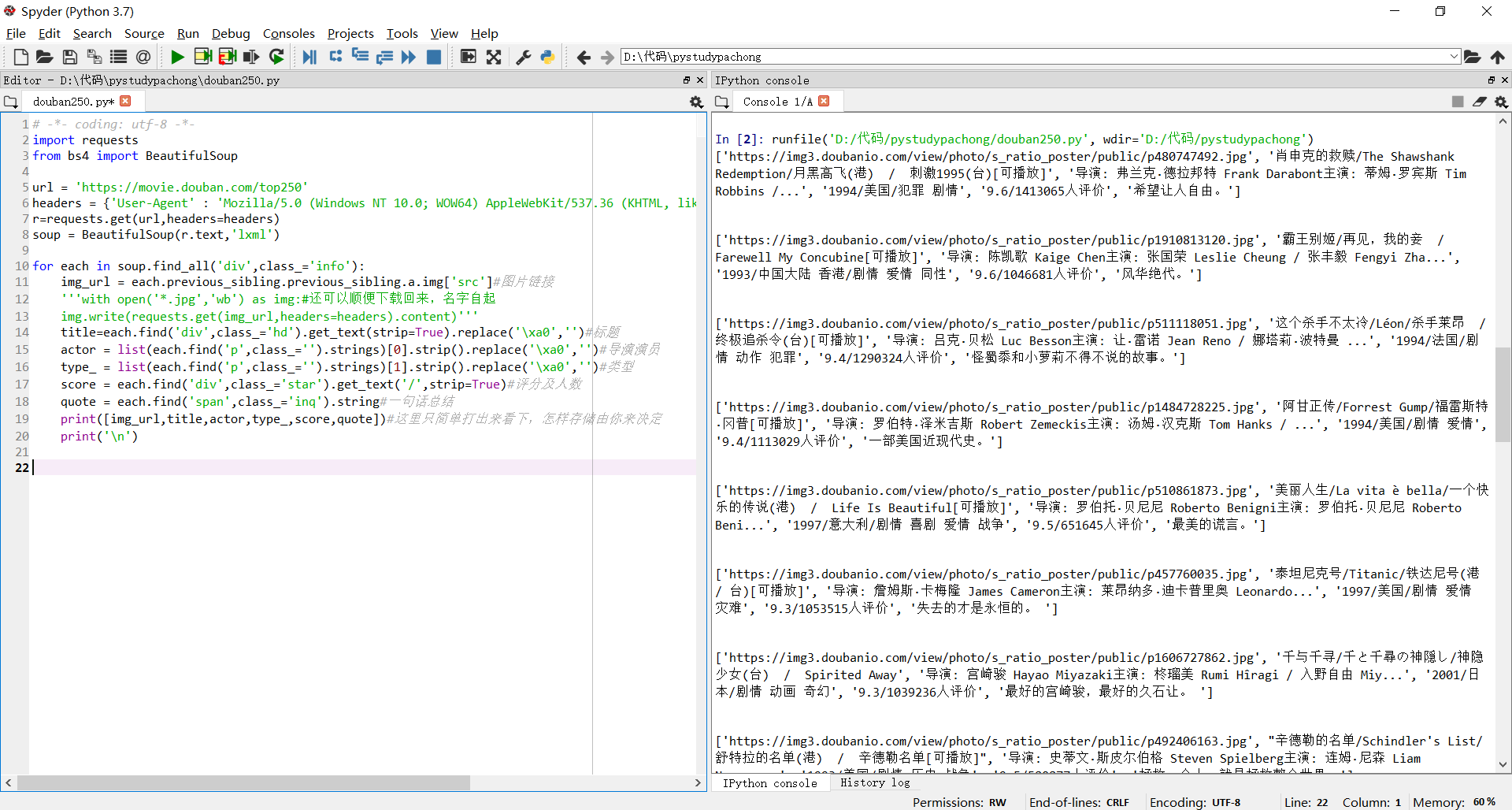Open Preferences with the wrench icon

click(x=524, y=57)
